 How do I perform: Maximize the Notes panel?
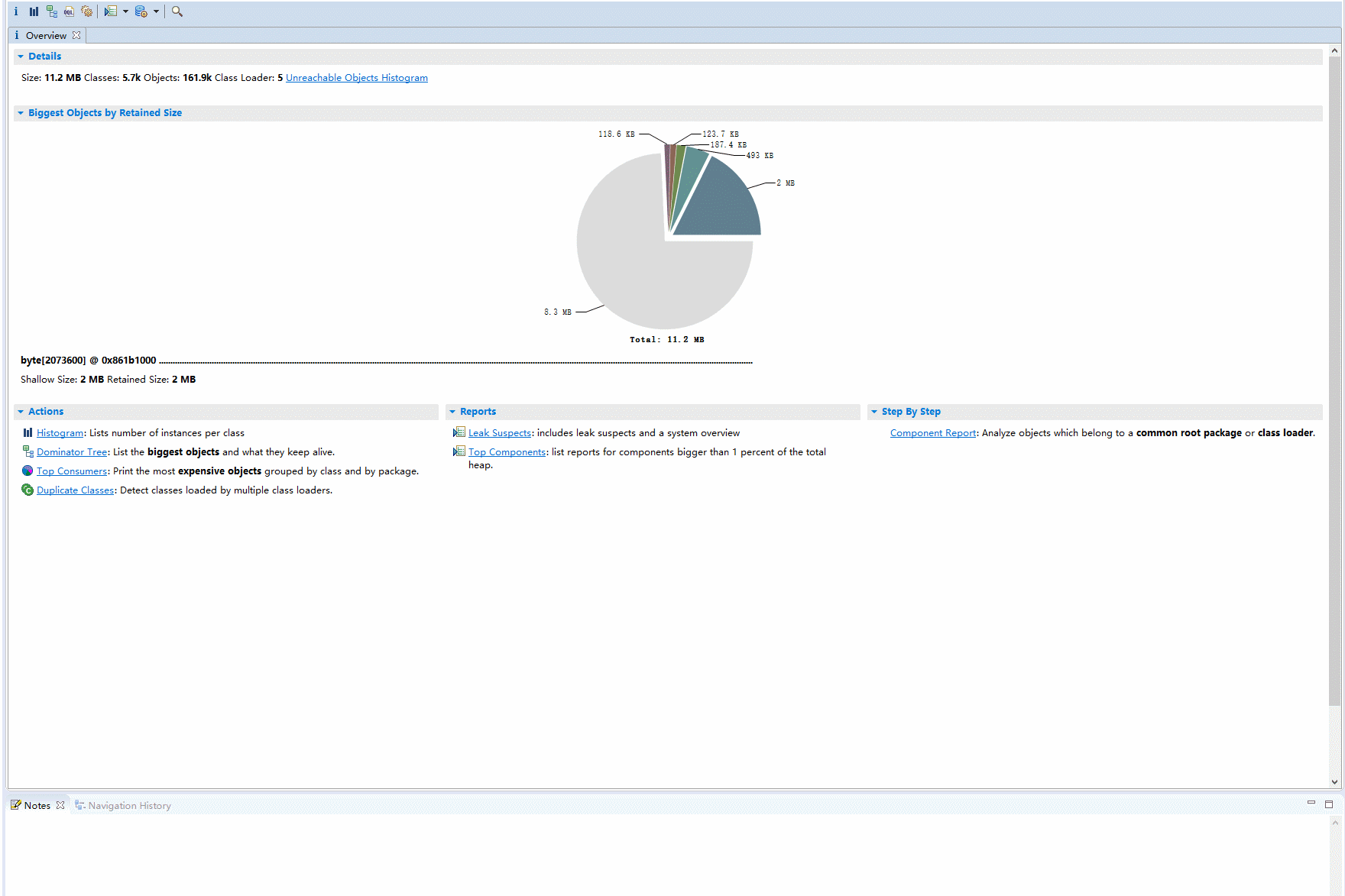(1329, 804)
